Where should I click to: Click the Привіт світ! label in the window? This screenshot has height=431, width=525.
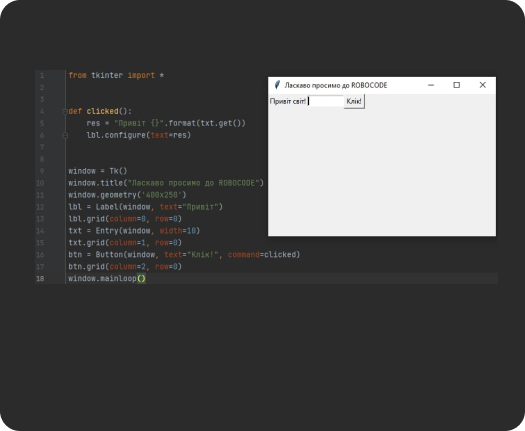(288, 101)
